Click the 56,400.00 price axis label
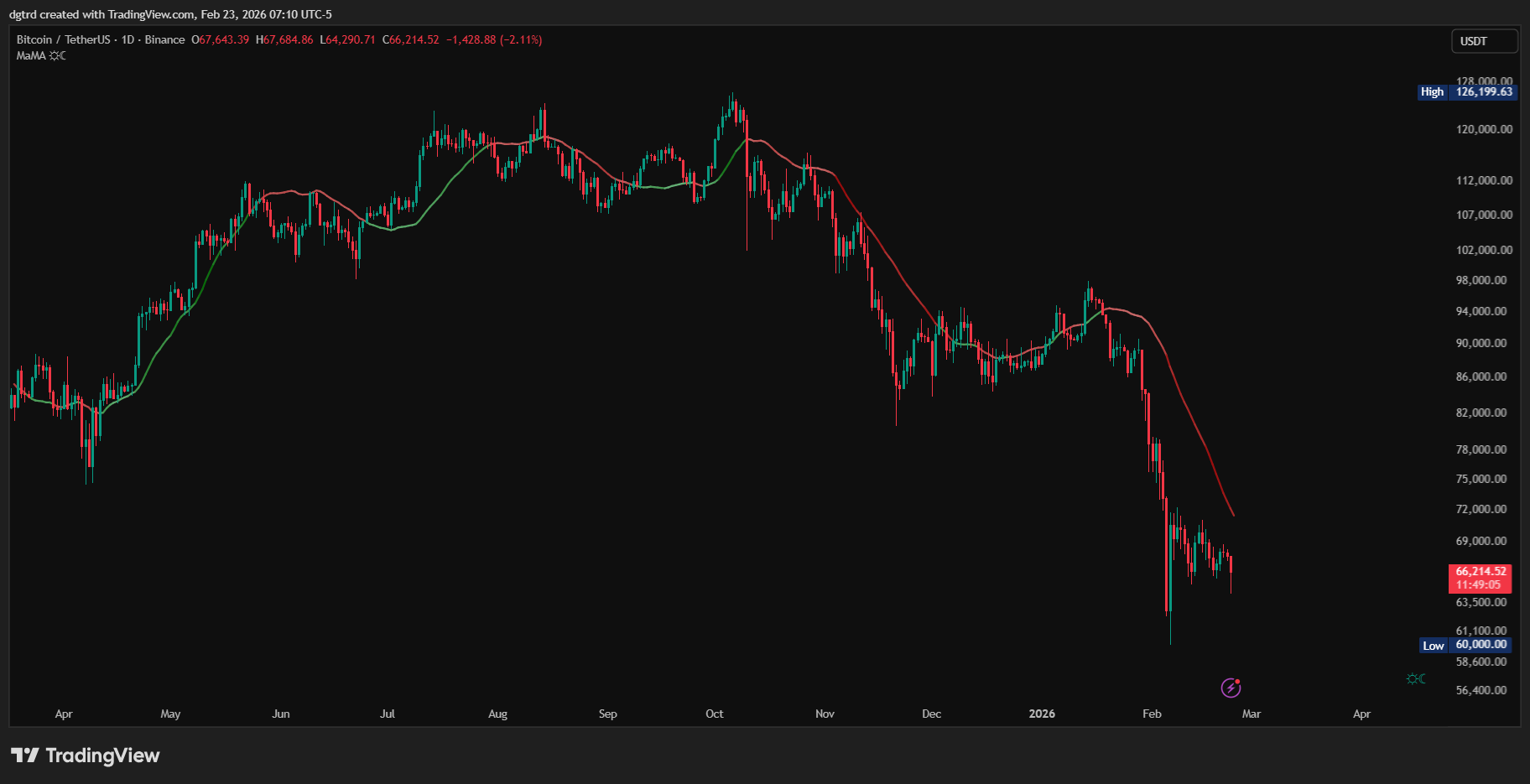Screen dimensions: 1530x784 [1481, 690]
